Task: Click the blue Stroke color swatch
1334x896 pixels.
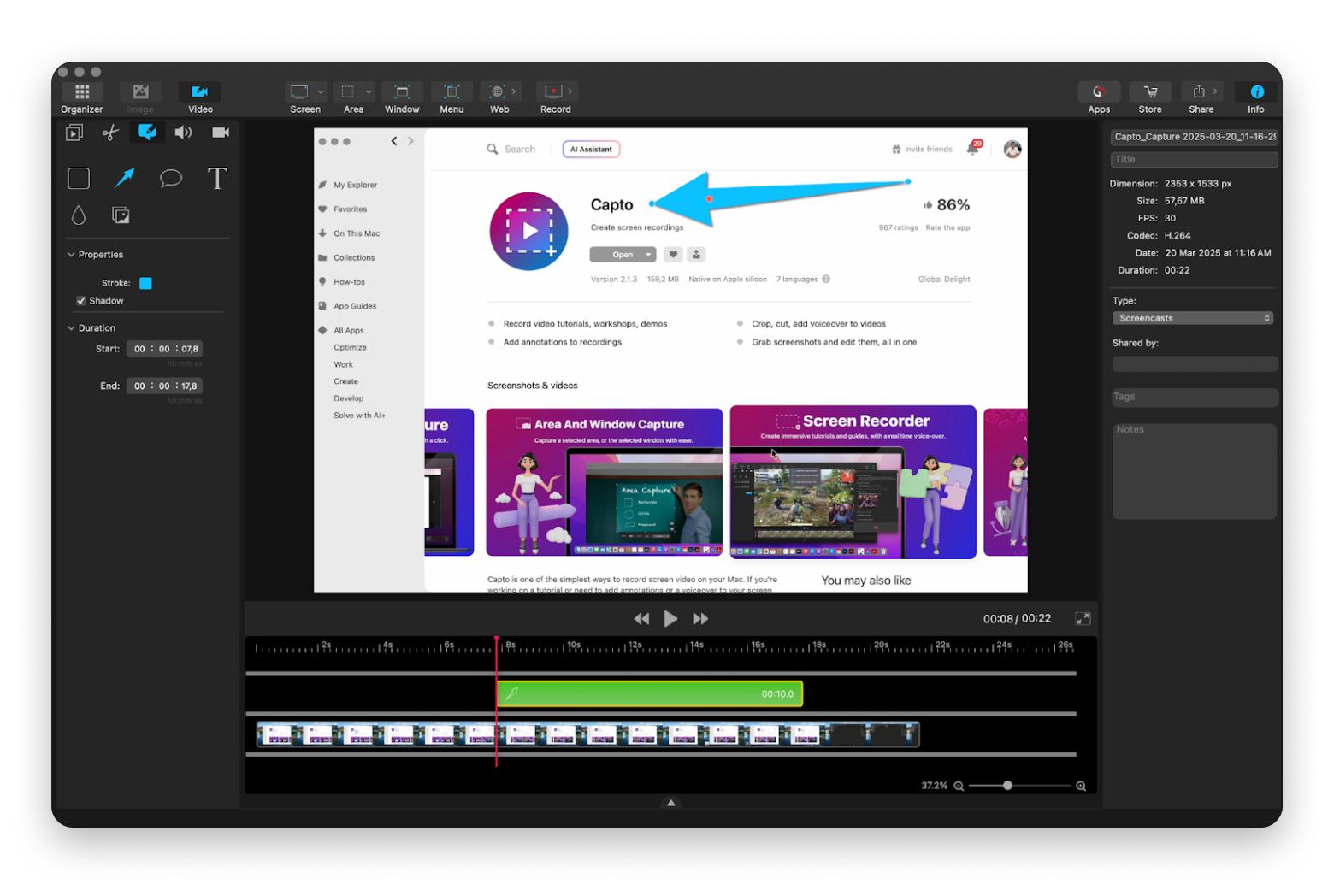Action: [x=145, y=283]
